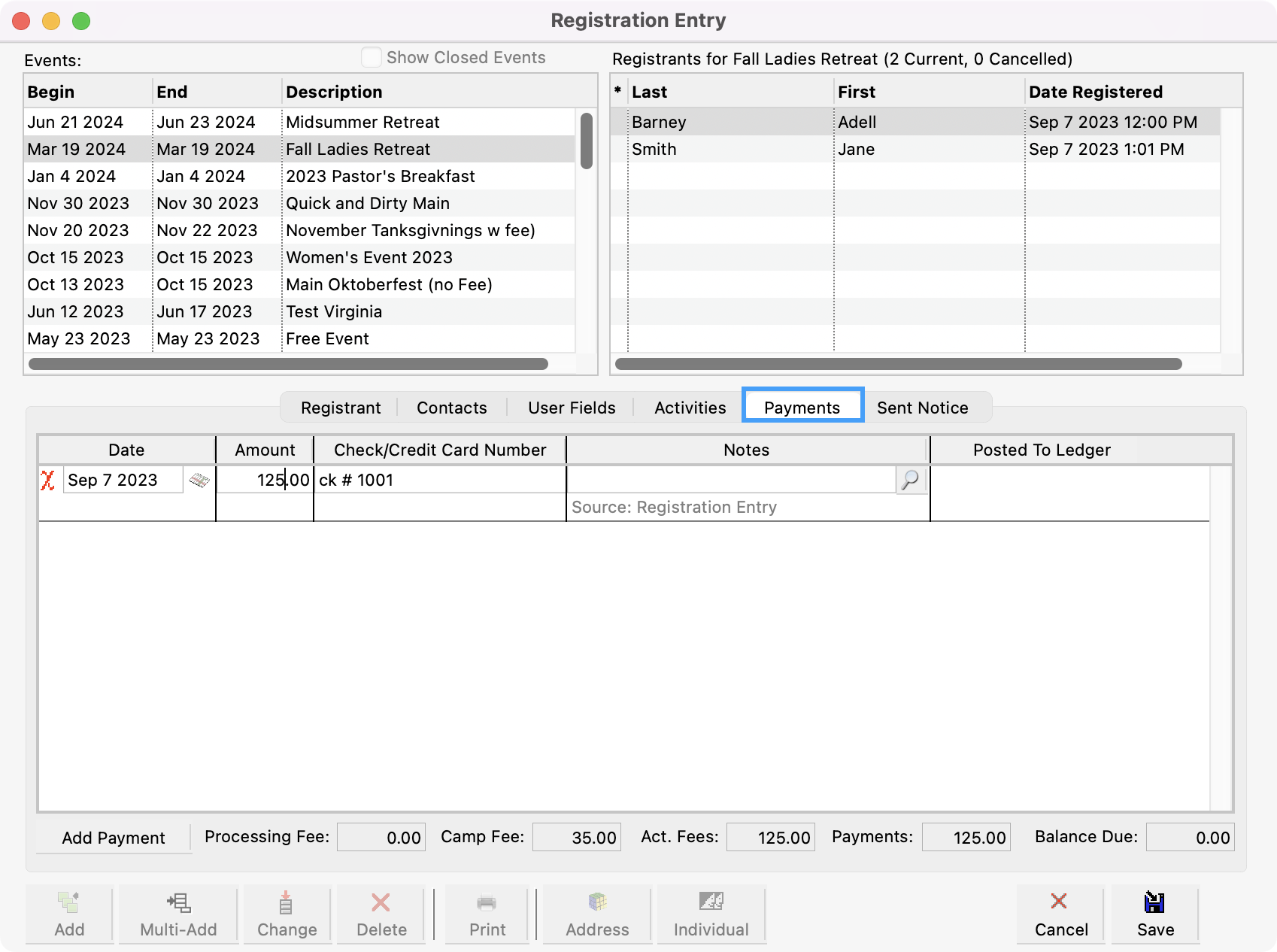1277x952 pixels.
Task: Click the Registrants horizontal scrollbar
Action: [899, 364]
